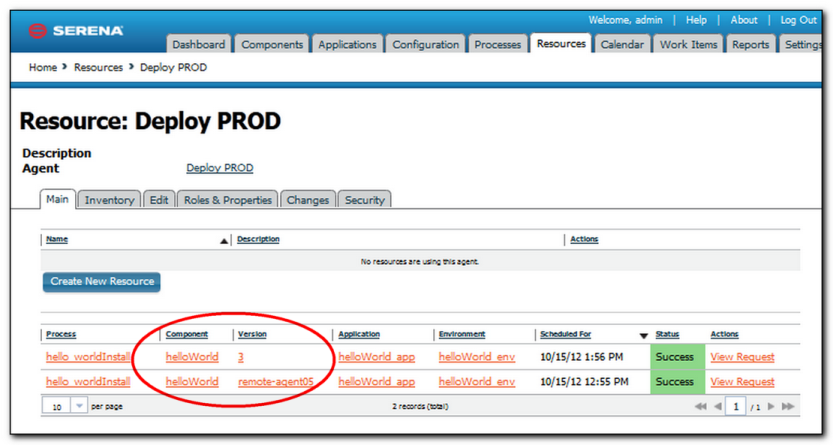The width and height of the screenshot is (833, 445).
Task: Click the Name column sort arrow
Action: [x=224, y=241]
